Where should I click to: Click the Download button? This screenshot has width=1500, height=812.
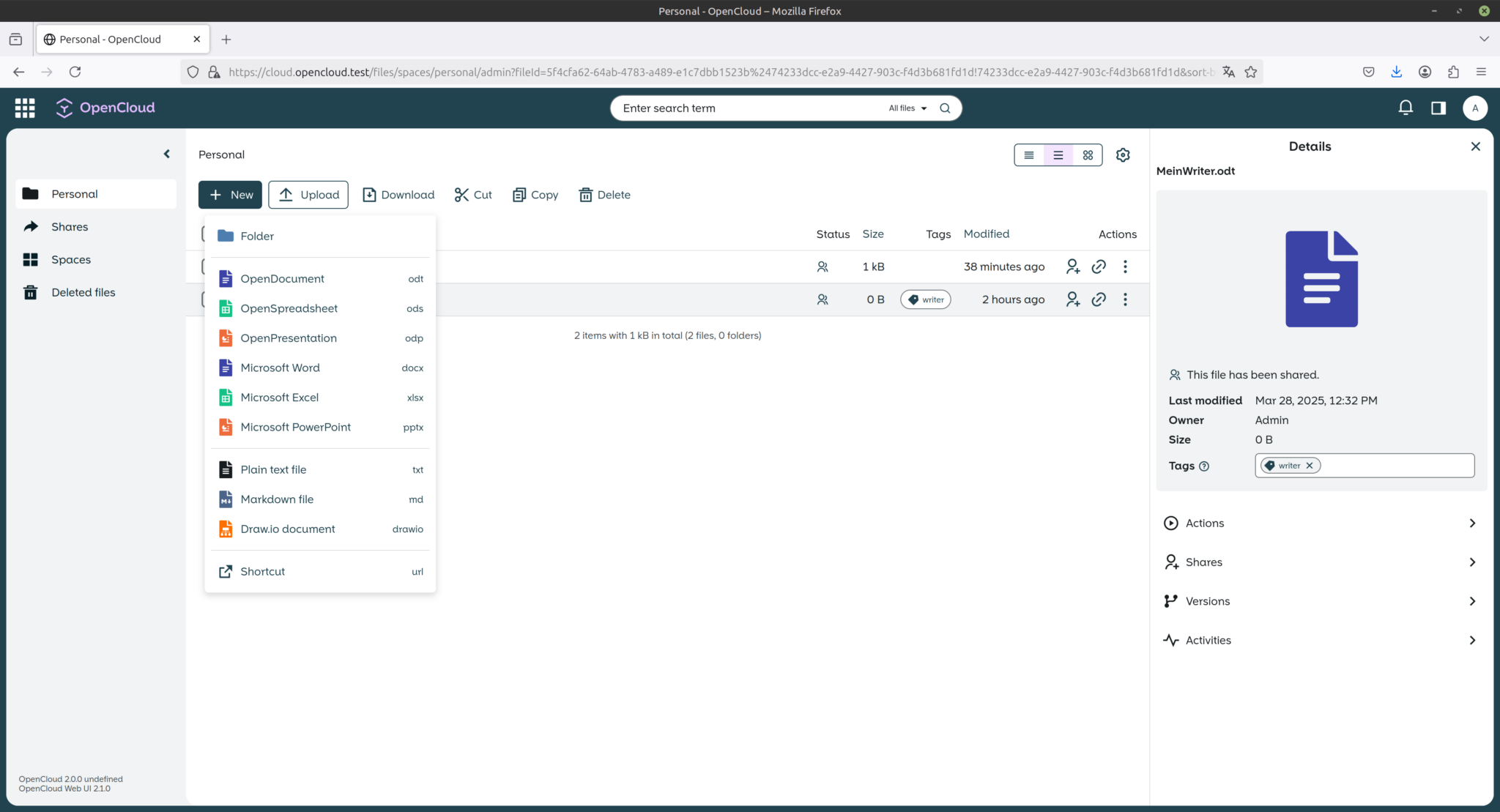click(x=398, y=195)
